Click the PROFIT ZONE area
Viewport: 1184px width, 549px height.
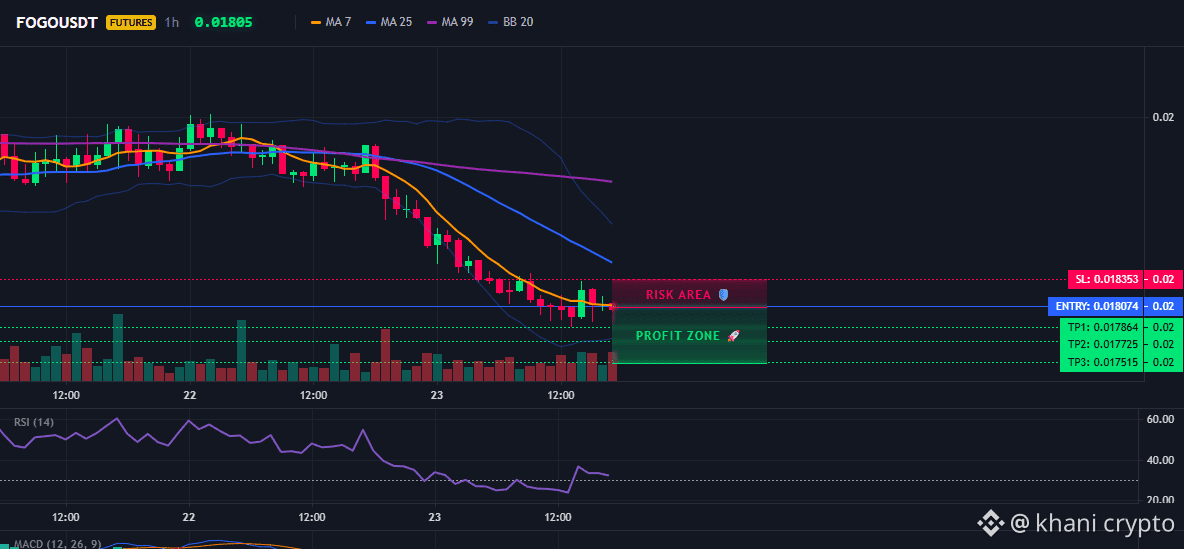point(689,335)
